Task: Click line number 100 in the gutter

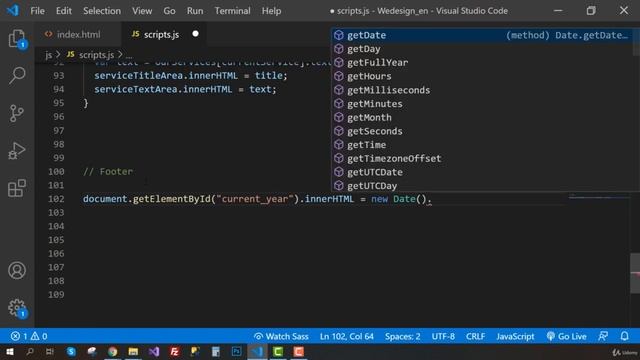Action: point(56,172)
